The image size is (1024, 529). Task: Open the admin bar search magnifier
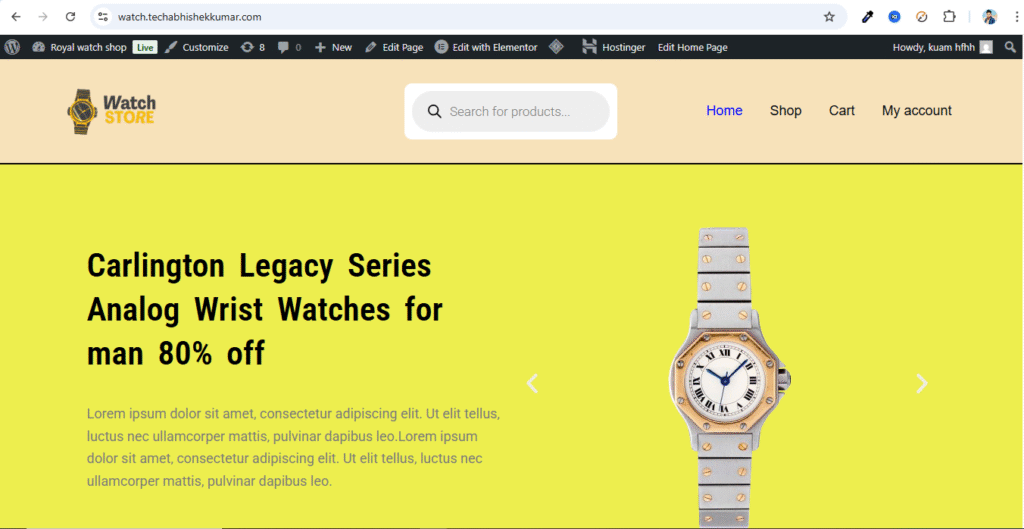click(x=1010, y=47)
